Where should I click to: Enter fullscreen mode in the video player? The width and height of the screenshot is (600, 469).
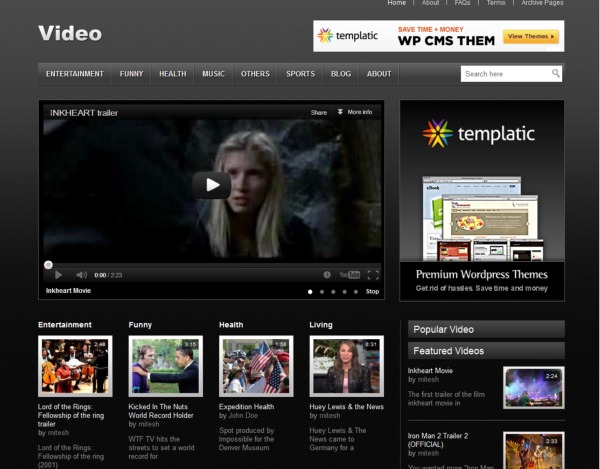click(x=373, y=275)
